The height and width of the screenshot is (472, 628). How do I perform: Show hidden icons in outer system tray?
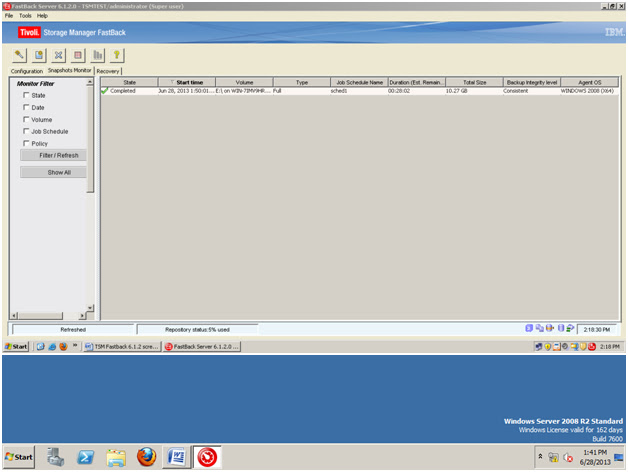coord(540,456)
